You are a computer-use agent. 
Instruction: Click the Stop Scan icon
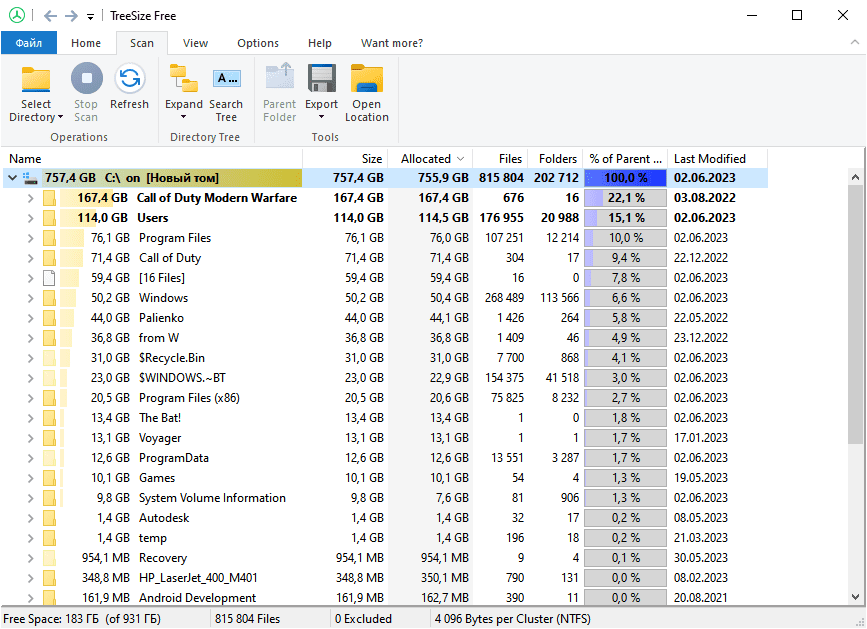point(87,78)
